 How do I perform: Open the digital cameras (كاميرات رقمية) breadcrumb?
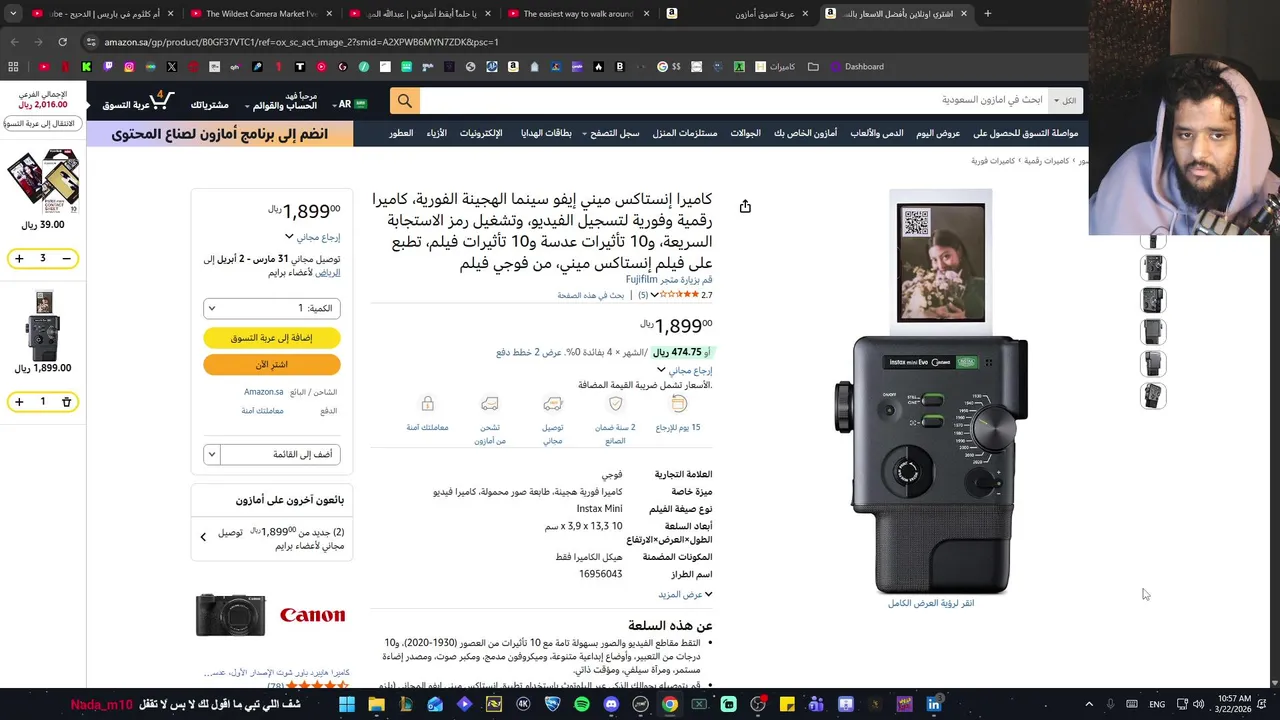pos(1046,161)
